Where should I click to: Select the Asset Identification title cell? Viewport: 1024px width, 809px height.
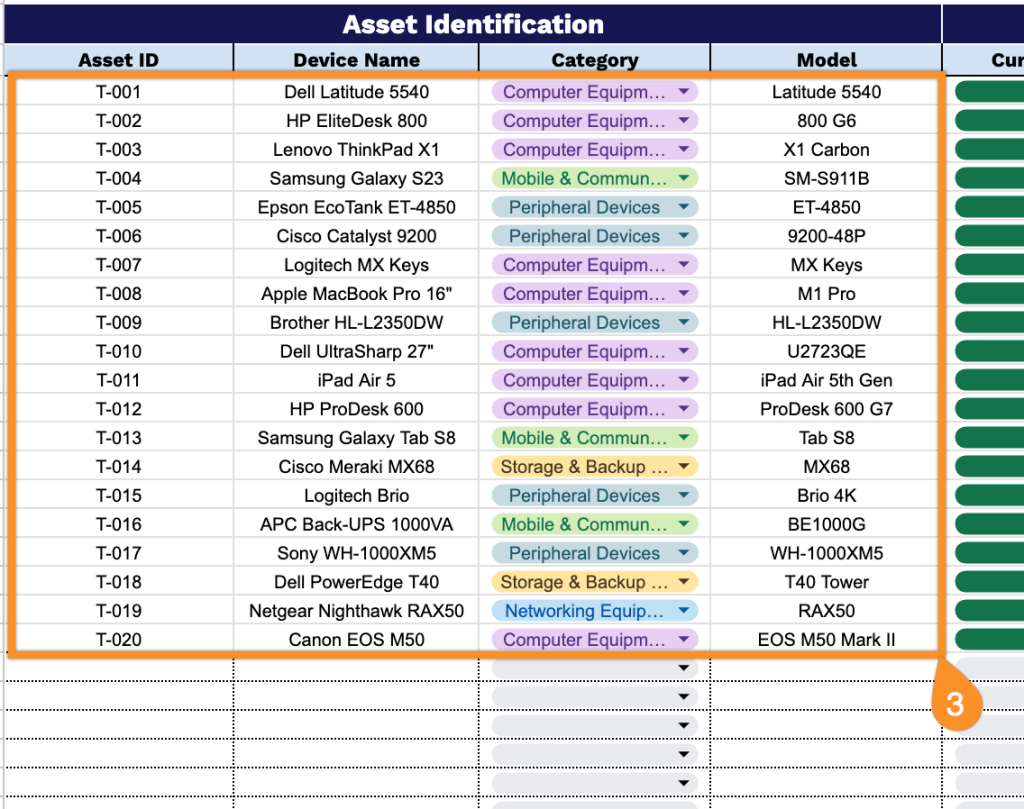pyautogui.click(x=472, y=24)
